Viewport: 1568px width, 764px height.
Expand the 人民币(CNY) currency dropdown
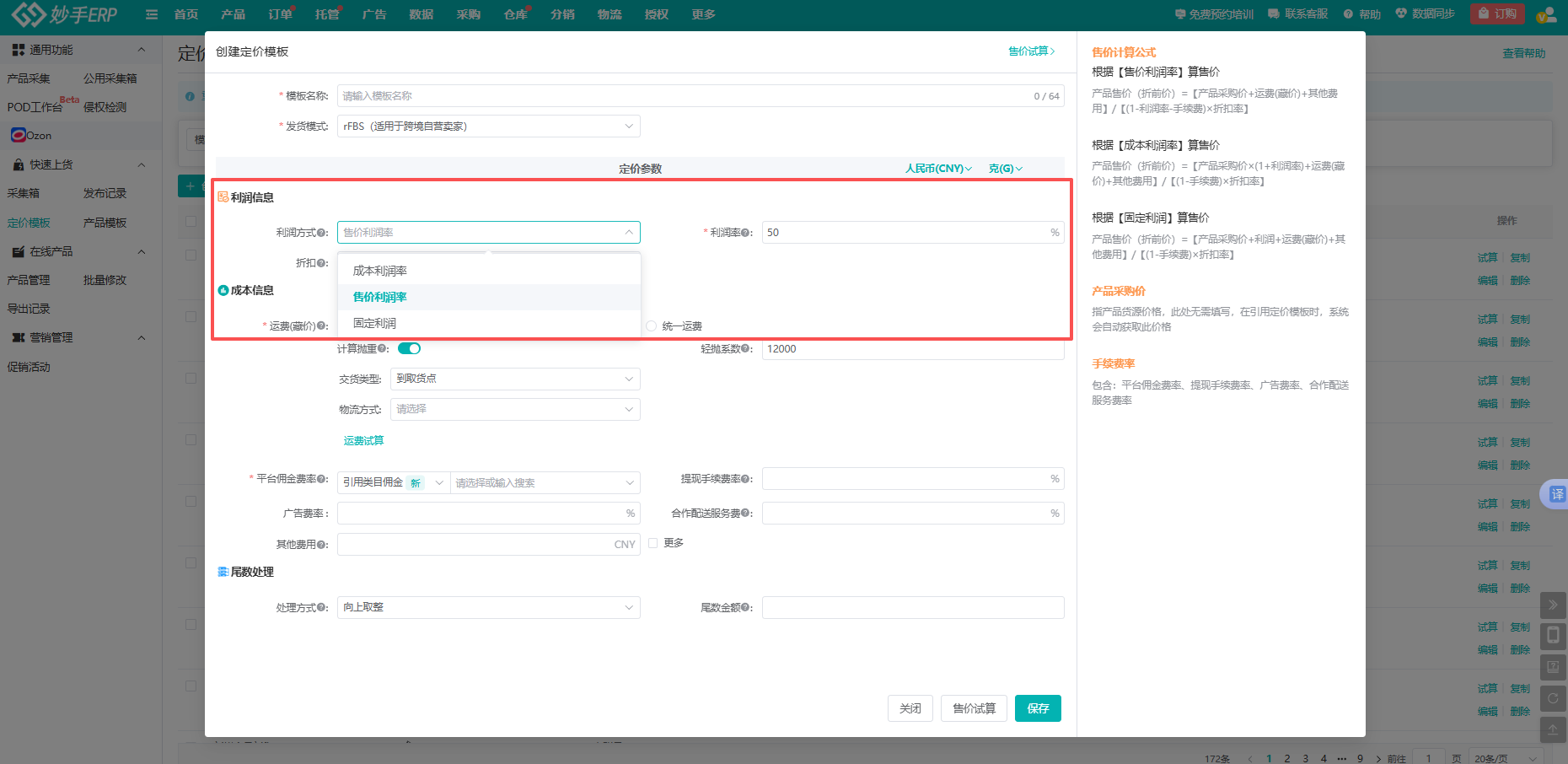coord(938,169)
